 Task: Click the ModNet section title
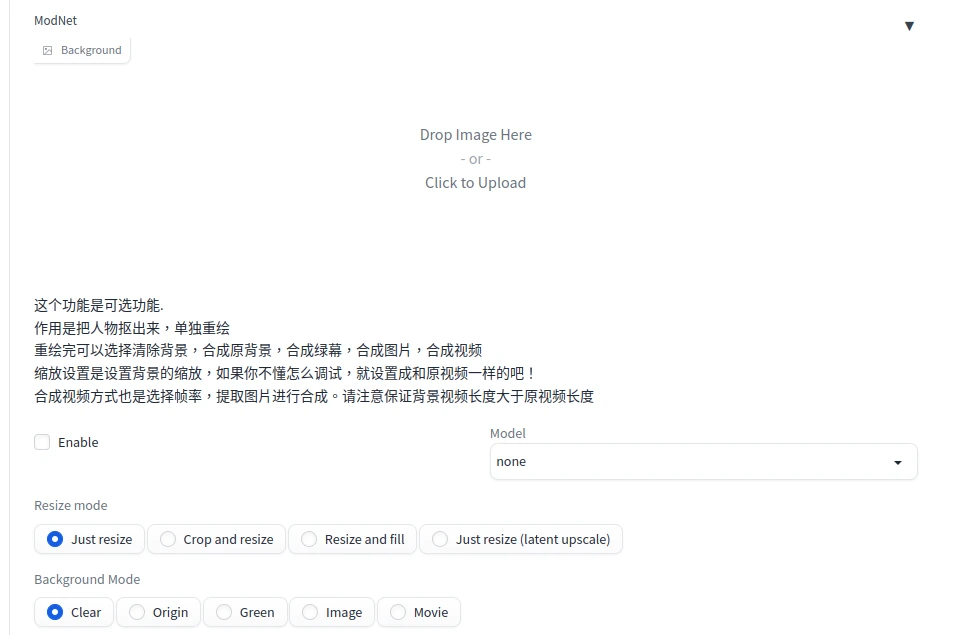pyautogui.click(x=55, y=20)
